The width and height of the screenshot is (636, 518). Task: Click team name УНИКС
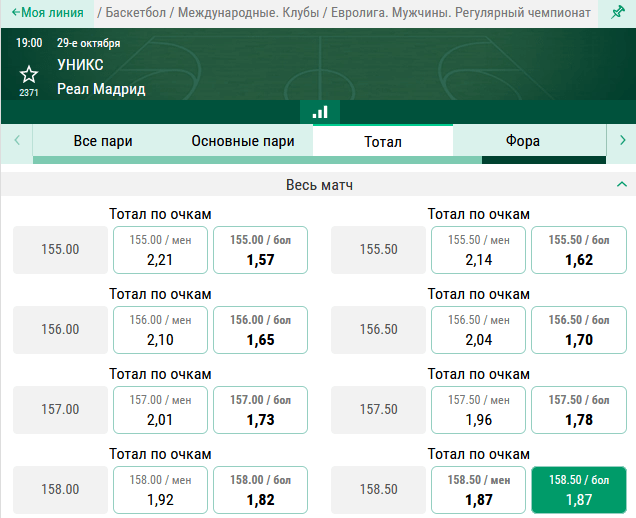click(80, 65)
